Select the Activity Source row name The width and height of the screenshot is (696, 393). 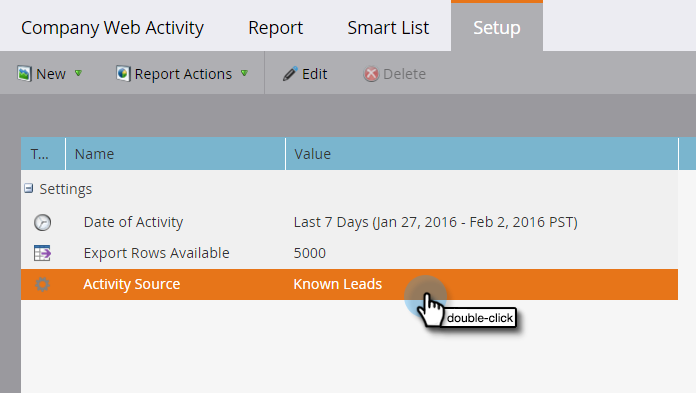click(x=131, y=284)
